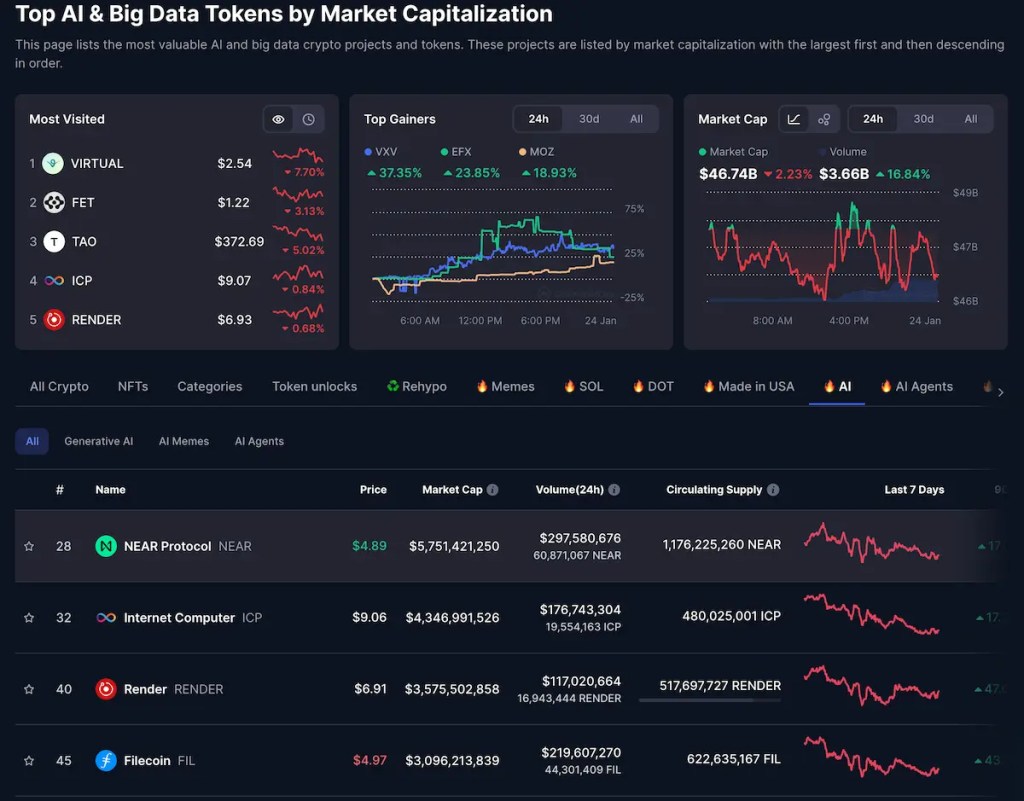
Task: Select 30d in Top Gainers card
Action: (588, 119)
